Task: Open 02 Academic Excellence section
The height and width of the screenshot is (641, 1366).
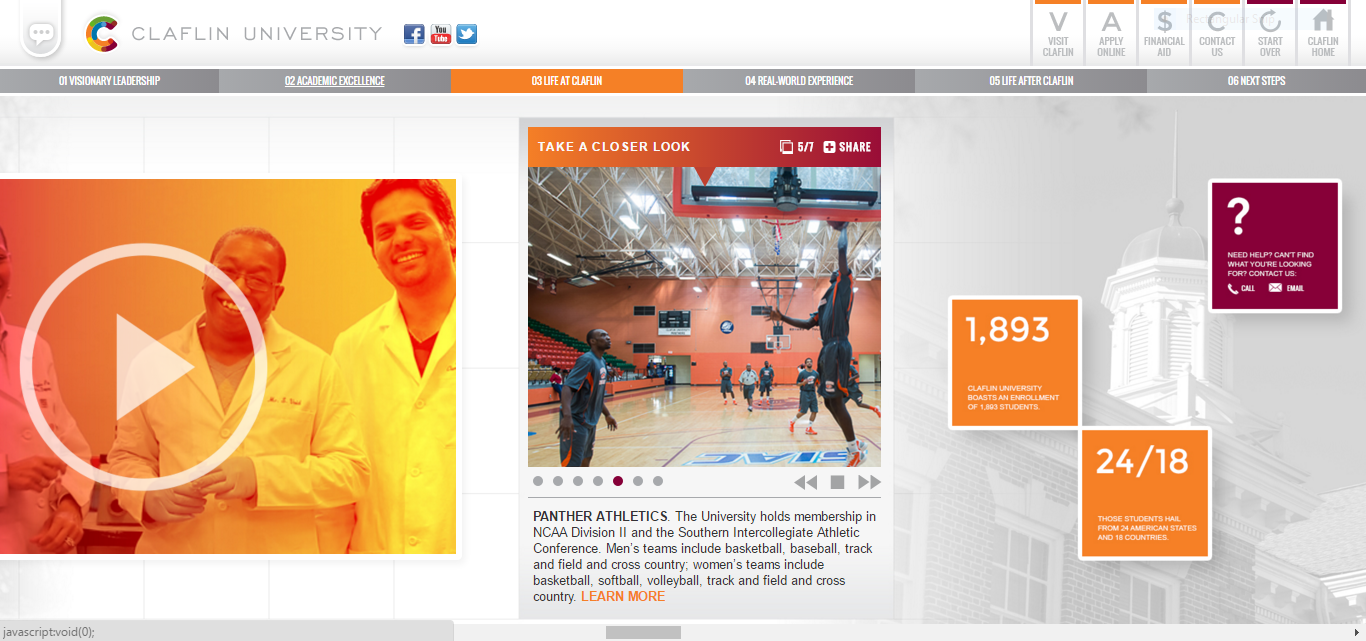Action: pos(335,81)
